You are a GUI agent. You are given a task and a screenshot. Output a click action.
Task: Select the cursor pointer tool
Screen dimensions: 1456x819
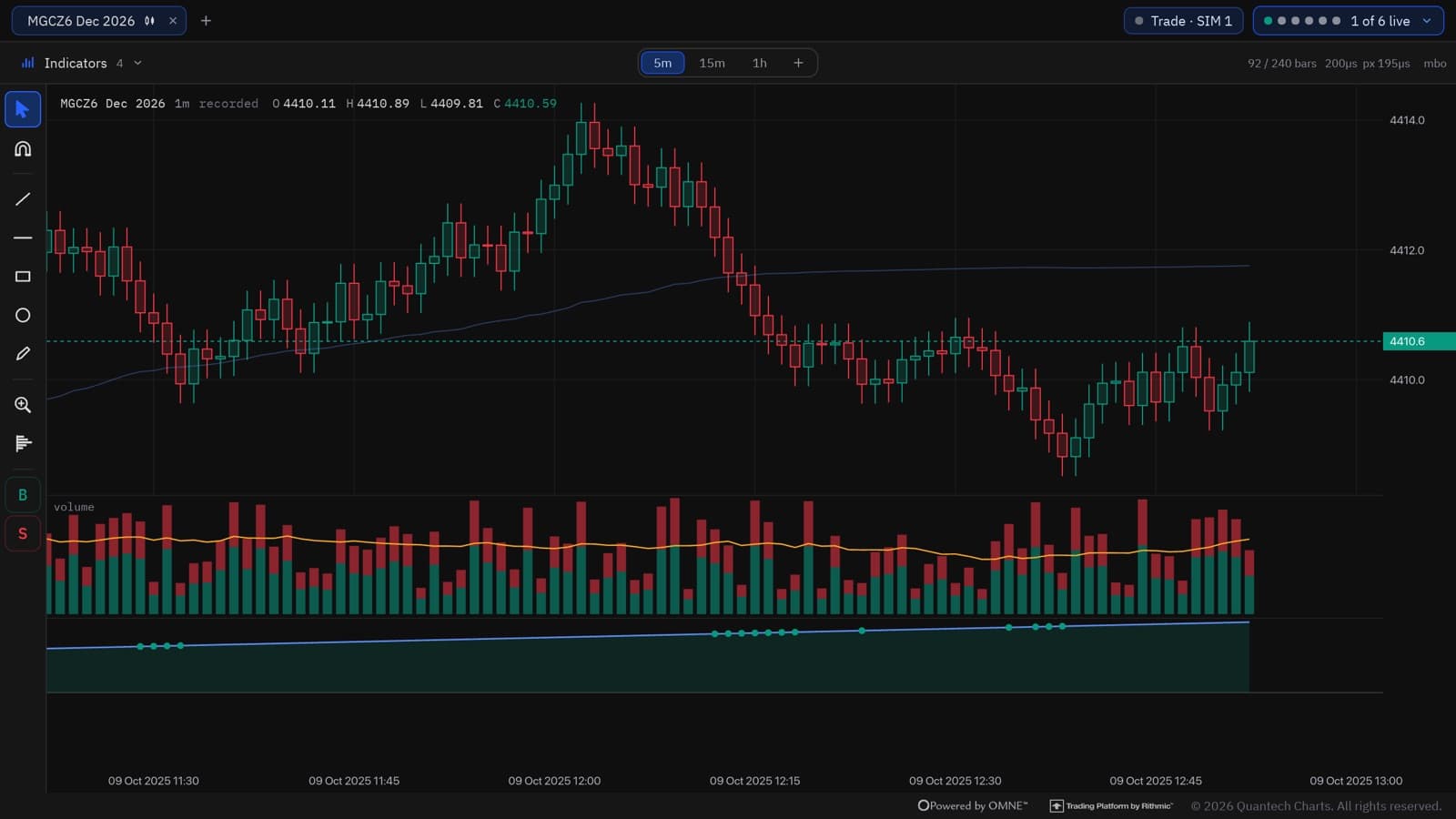[23, 109]
